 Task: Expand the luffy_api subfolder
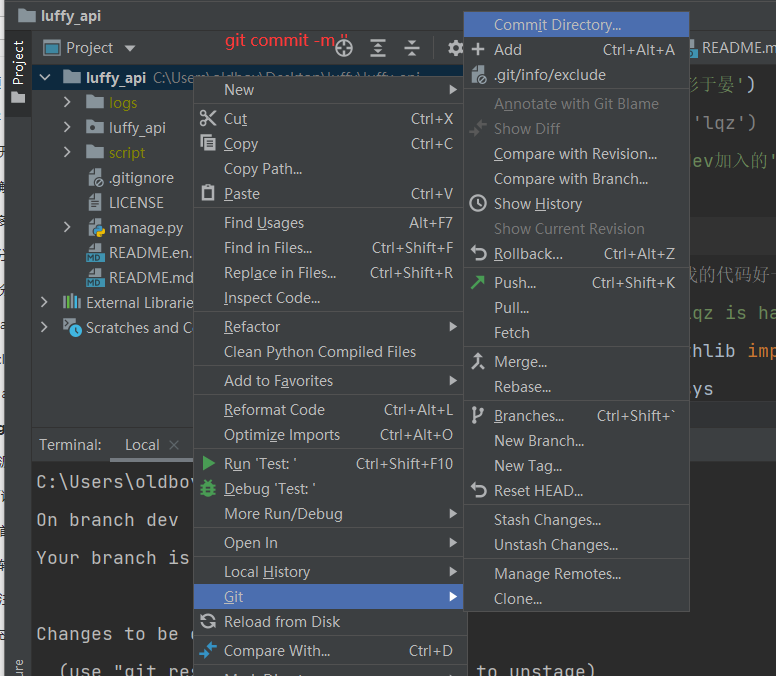point(67,127)
